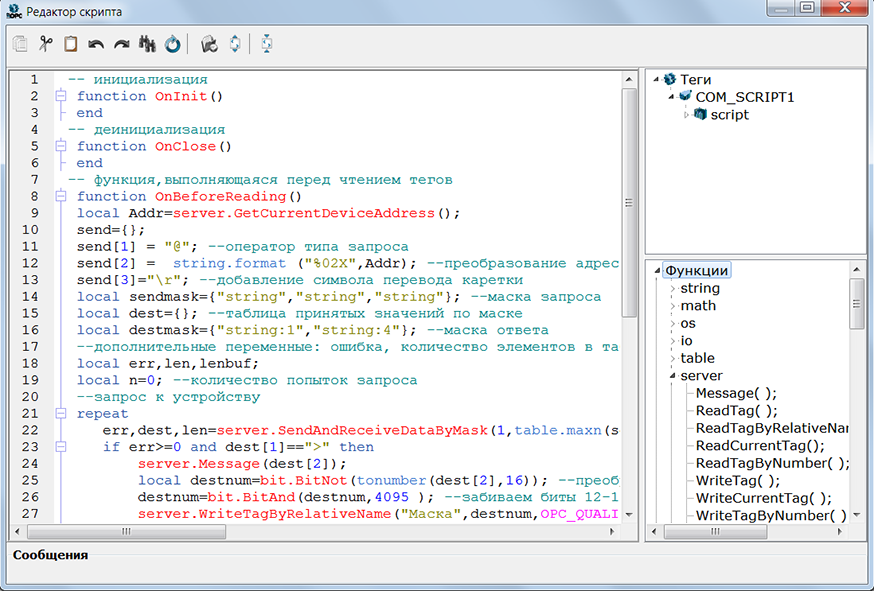
Task: Click the disabled Copy icon in toolbar
Action: click(x=20, y=44)
